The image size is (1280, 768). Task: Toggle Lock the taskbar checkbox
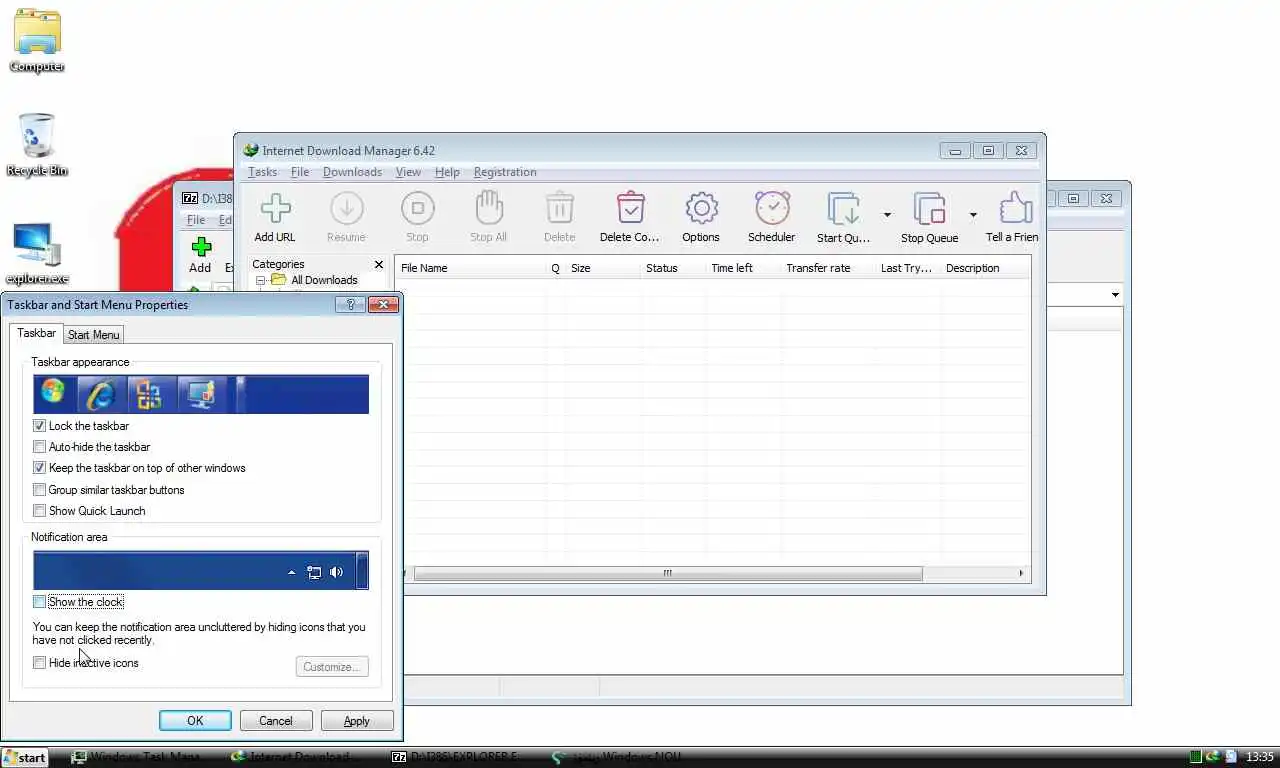tap(40, 426)
